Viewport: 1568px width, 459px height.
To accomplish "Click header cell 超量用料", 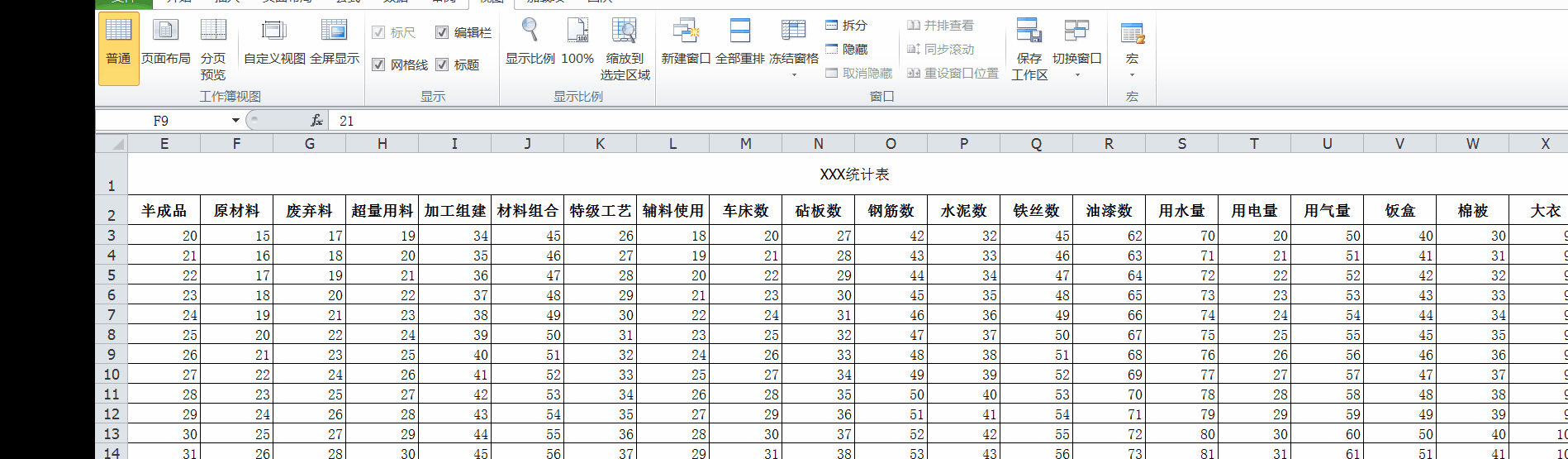I will [382, 211].
